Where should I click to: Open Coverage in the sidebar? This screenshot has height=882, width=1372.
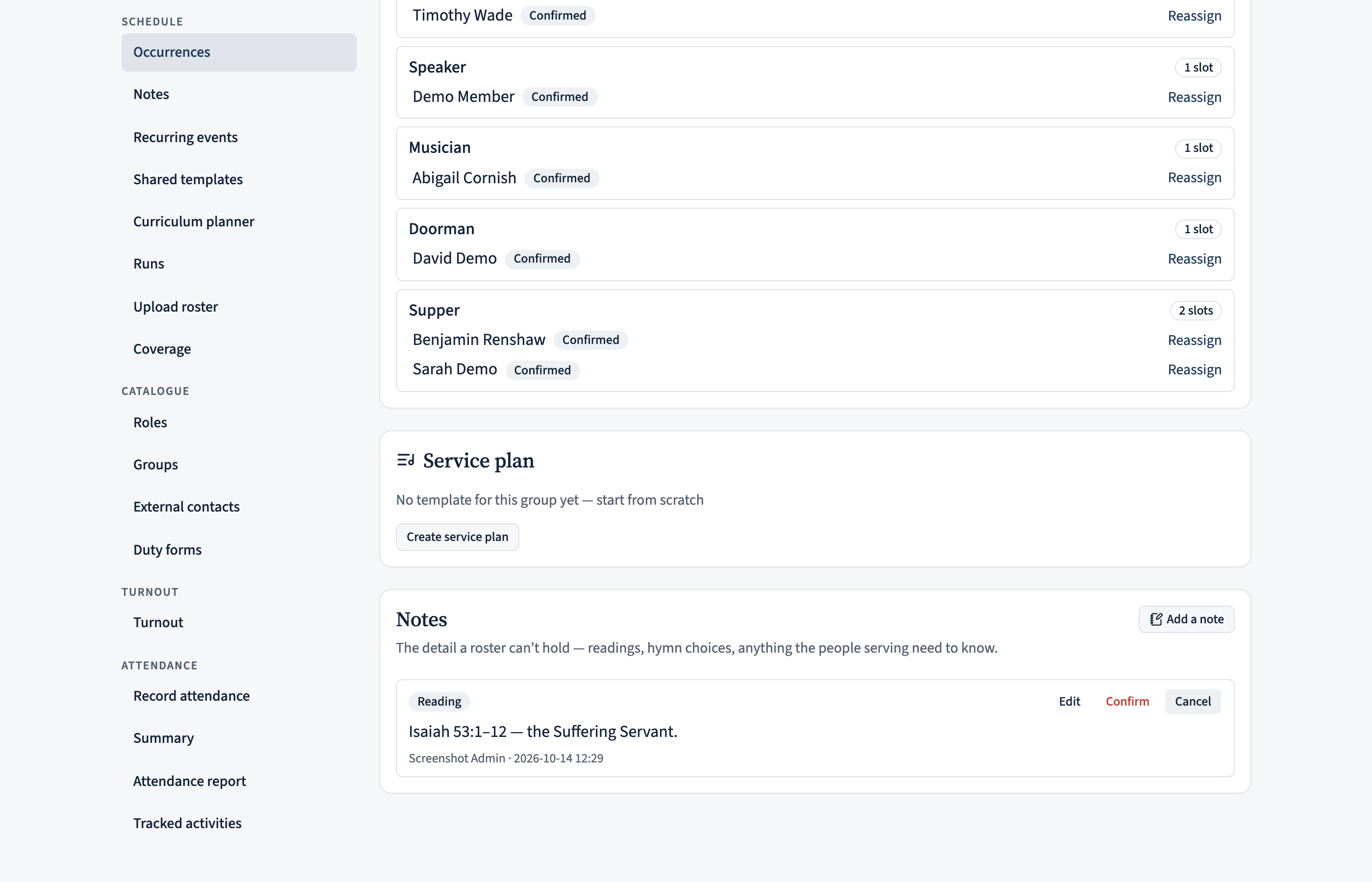(x=239, y=349)
